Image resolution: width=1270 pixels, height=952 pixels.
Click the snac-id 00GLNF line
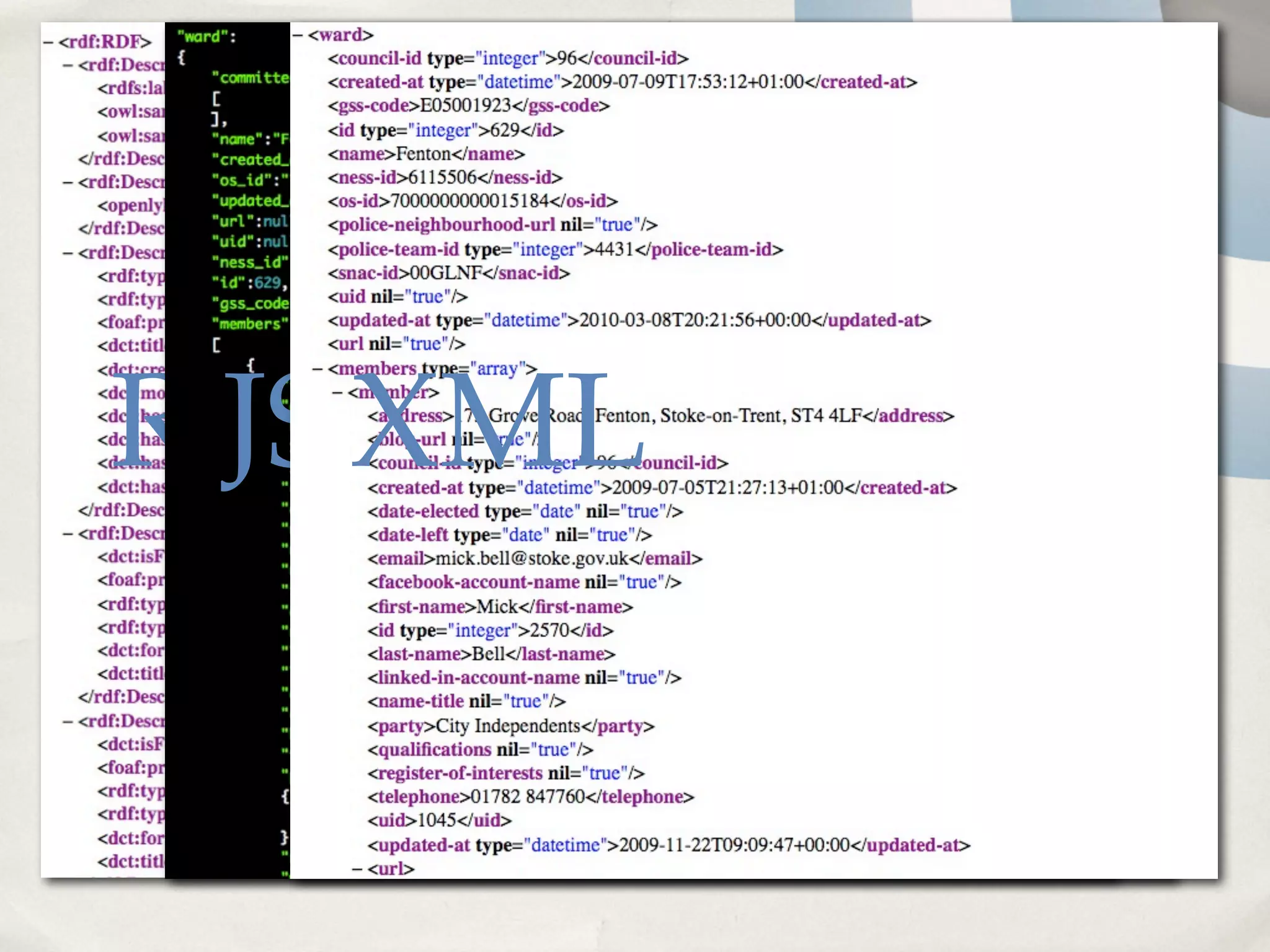click(x=449, y=273)
